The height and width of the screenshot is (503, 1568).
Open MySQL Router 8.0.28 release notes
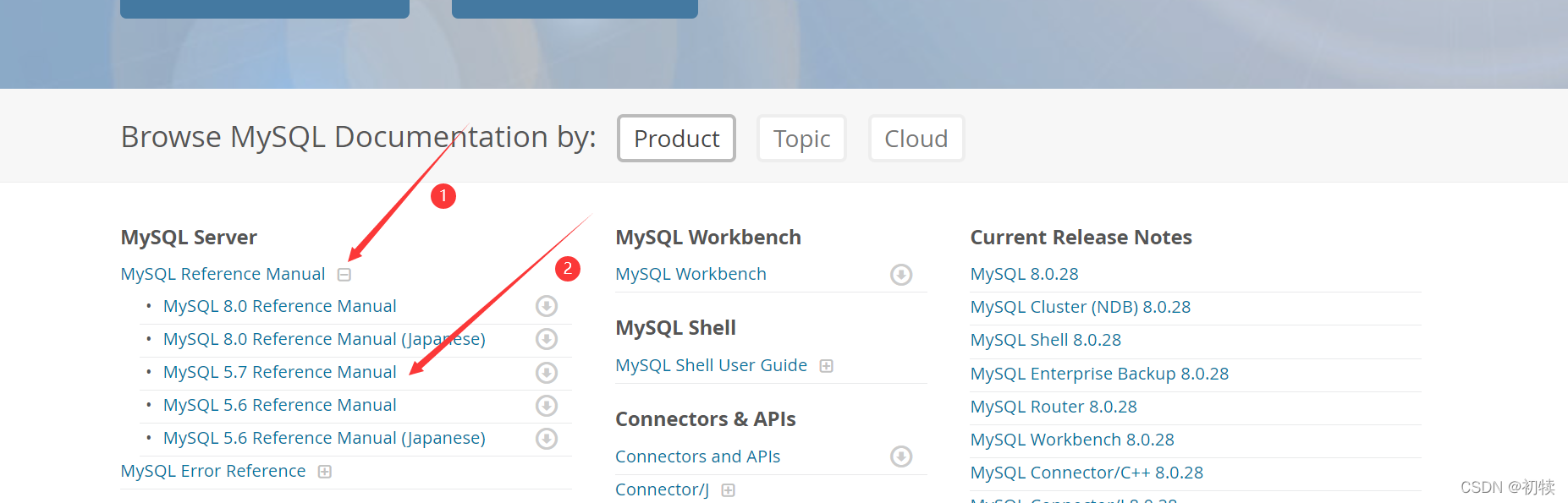click(1054, 407)
